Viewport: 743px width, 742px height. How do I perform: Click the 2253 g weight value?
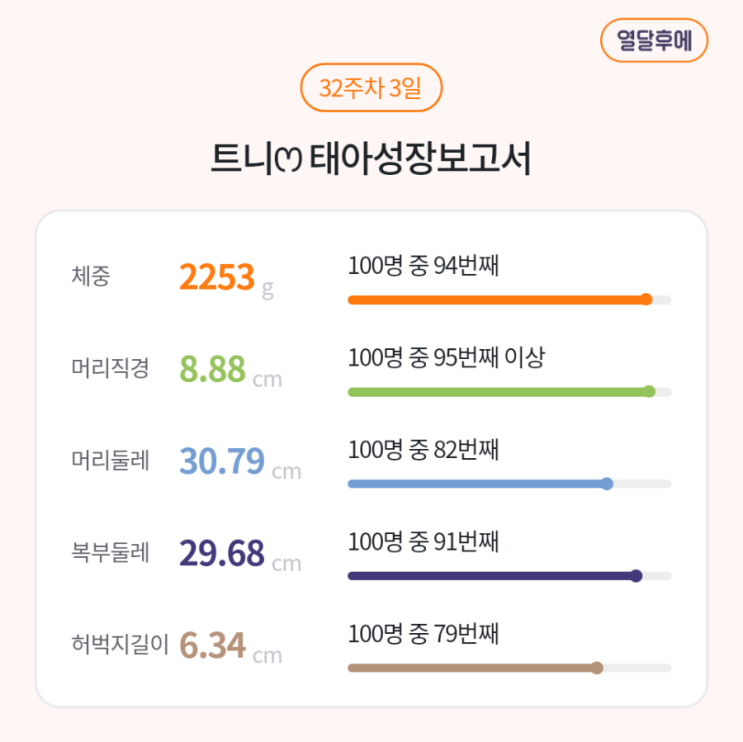pyautogui.click(x=225, y=278)
